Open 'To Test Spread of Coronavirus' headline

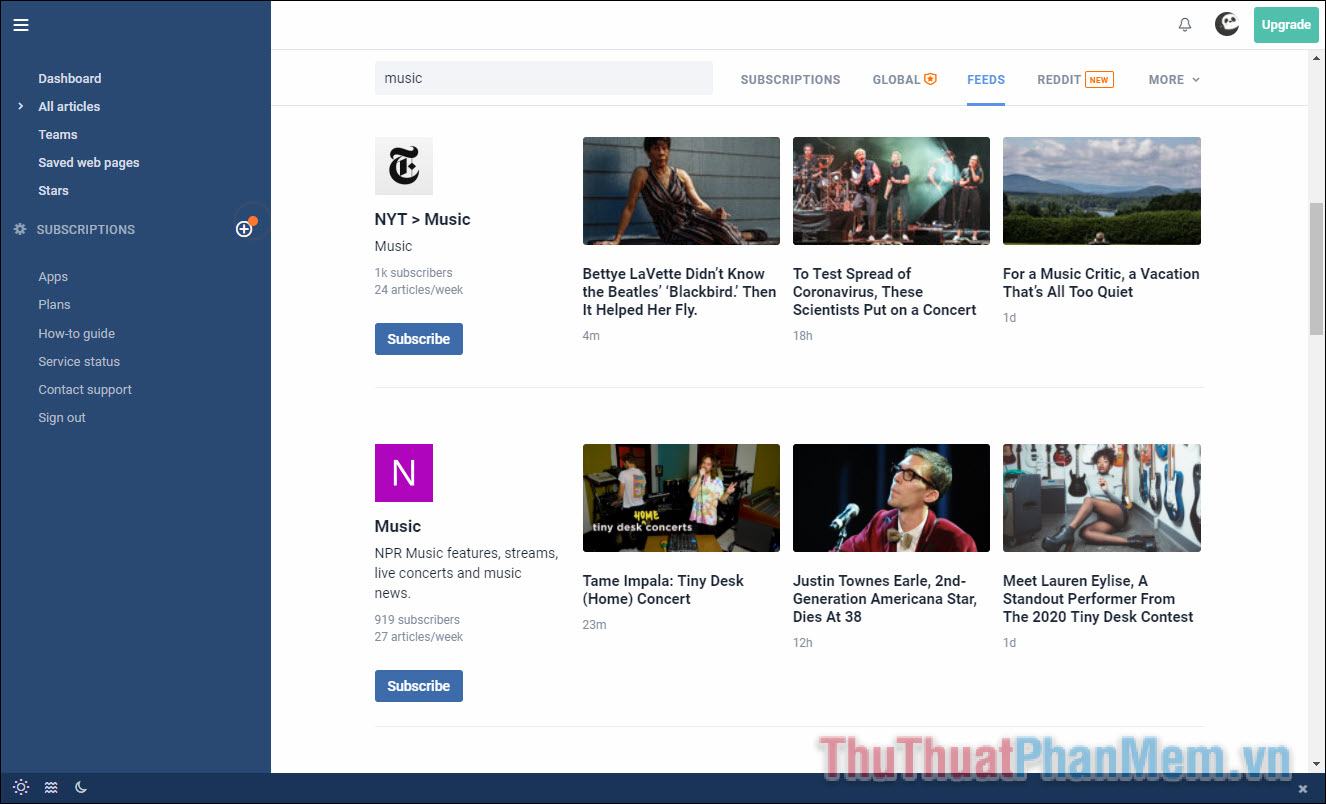tap(885, 292)
